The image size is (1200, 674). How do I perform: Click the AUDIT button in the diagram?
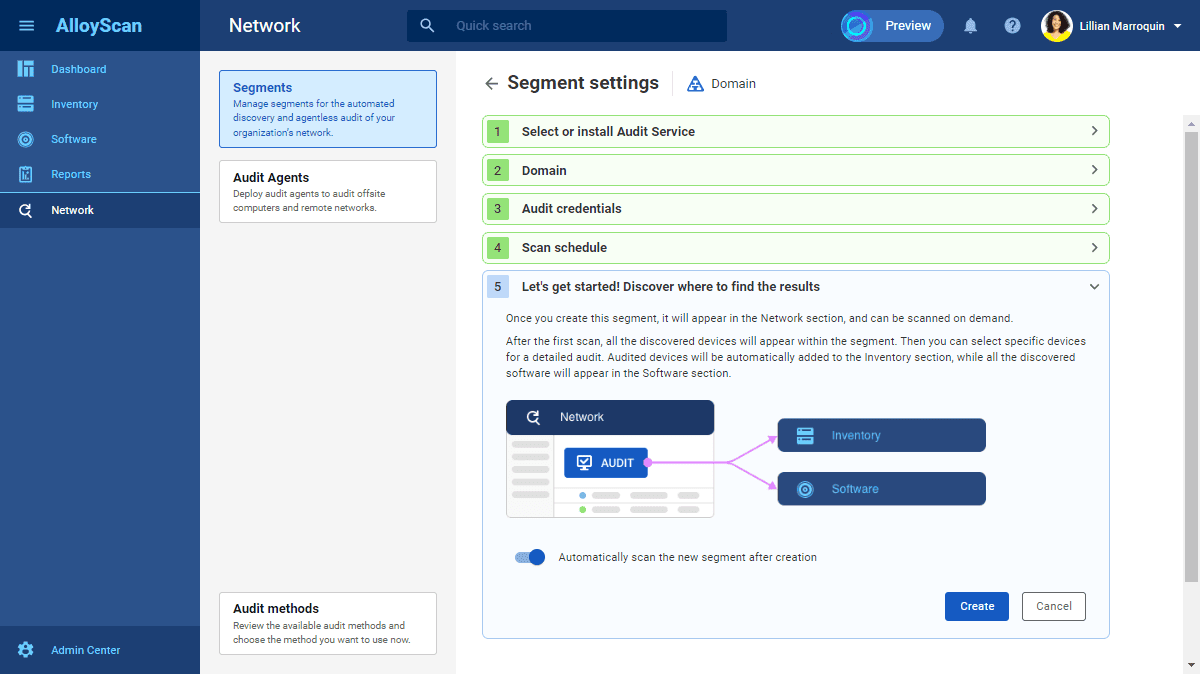606,463
